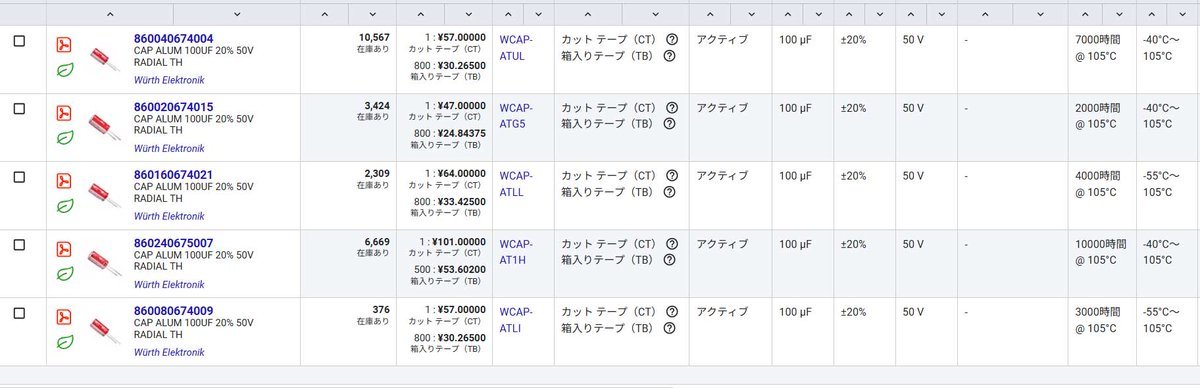The height and width of the screenshot is (388, 1200).
Task: Open part number link 860040674004
Action: pos(173,39)
